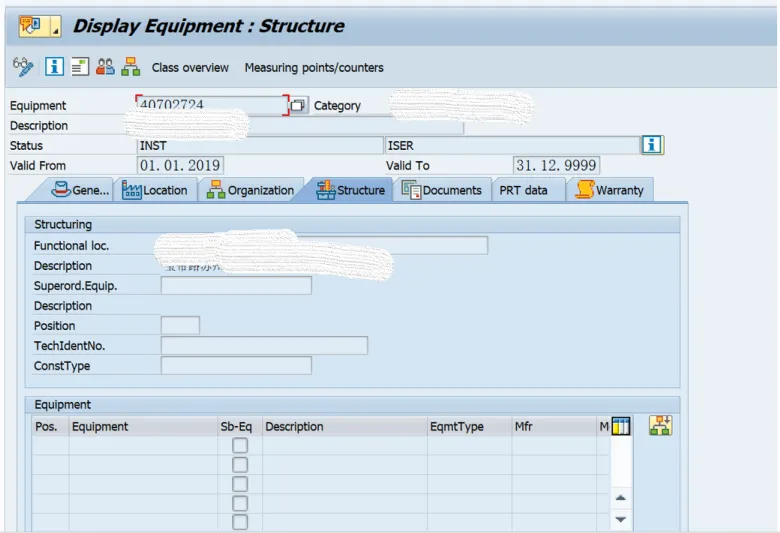
Task: Click the Superord.Equip. input field
Action: point(236,286)
